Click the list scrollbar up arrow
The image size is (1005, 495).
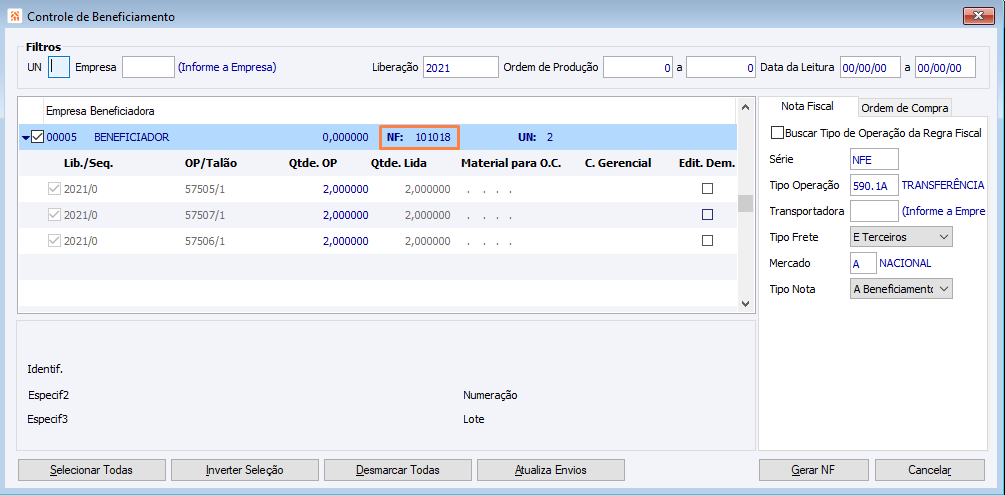(744, 107)
